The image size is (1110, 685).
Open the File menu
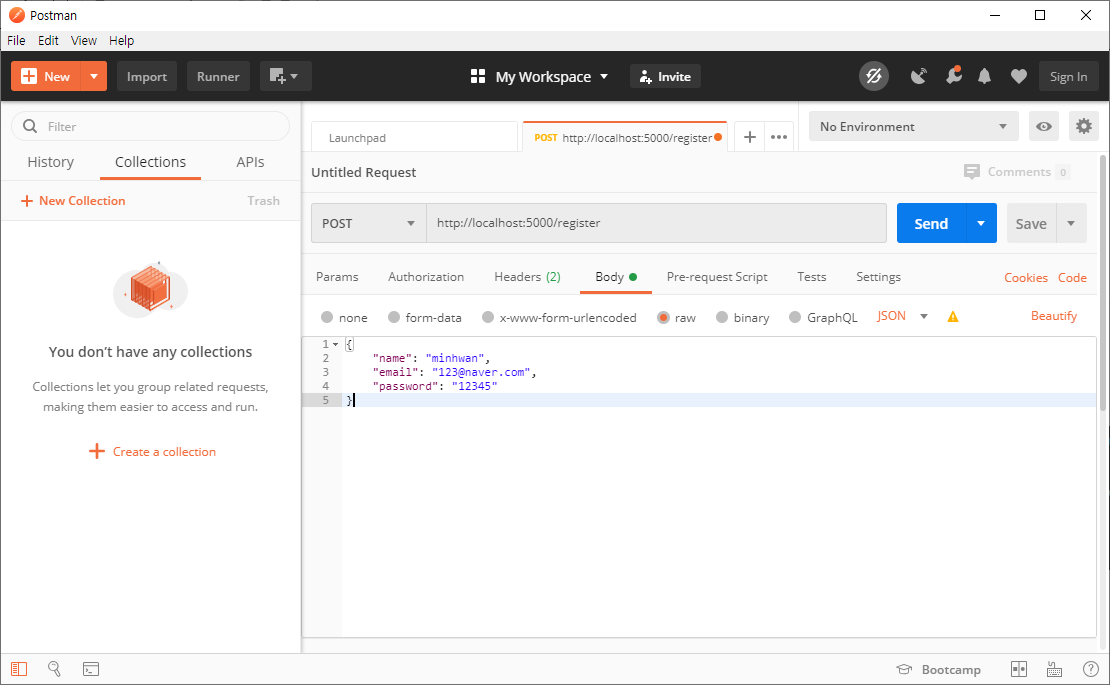[16, 40]
